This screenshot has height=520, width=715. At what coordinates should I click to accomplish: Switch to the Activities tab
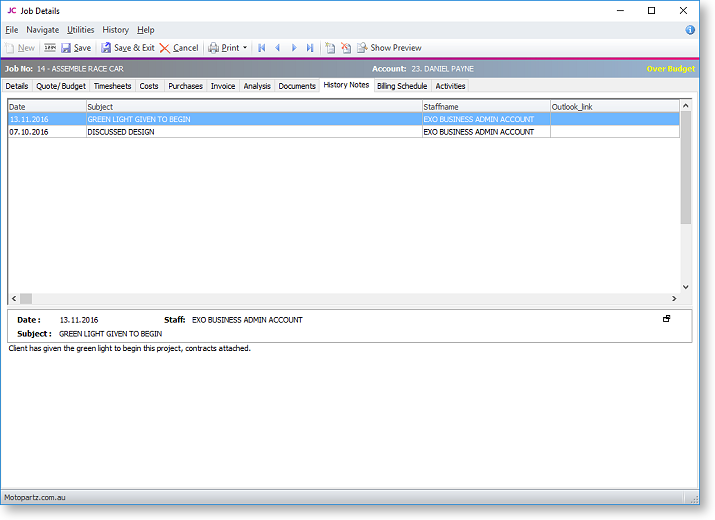tap(450, 86)
